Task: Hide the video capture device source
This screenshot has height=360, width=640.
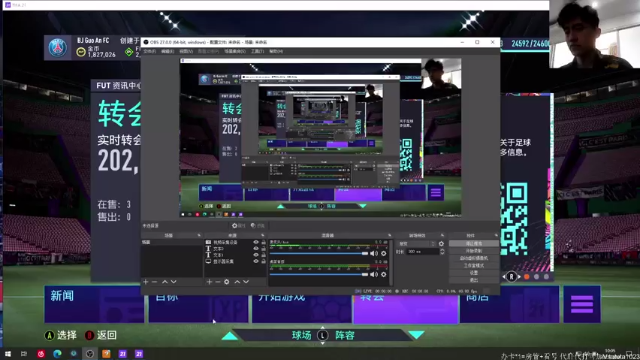Action: [x=256, y=242]
